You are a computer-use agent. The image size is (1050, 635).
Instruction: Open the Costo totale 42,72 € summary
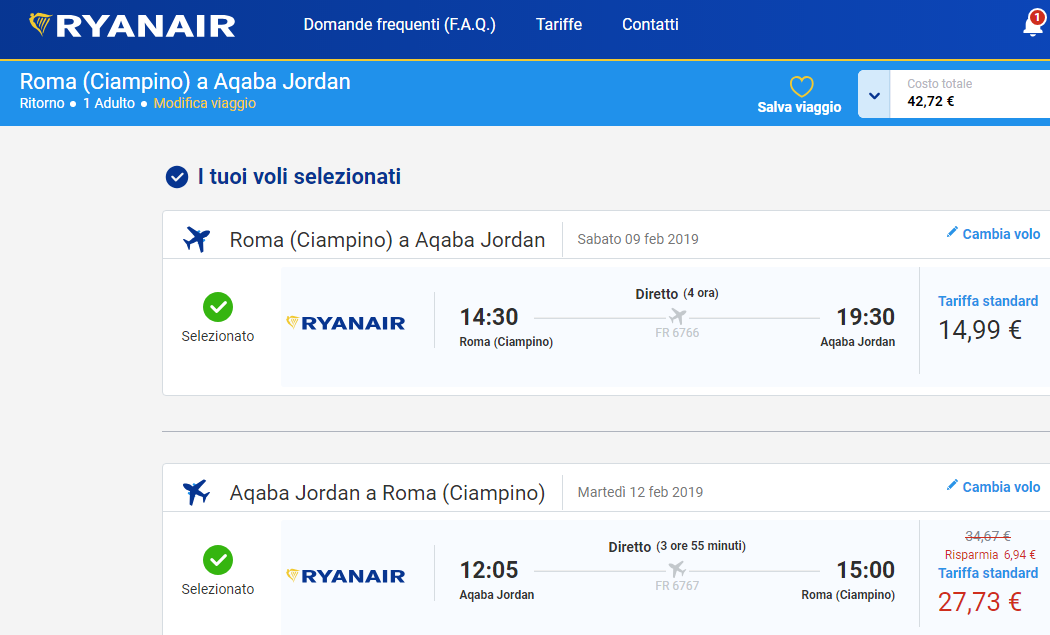[x=970, y=94]
